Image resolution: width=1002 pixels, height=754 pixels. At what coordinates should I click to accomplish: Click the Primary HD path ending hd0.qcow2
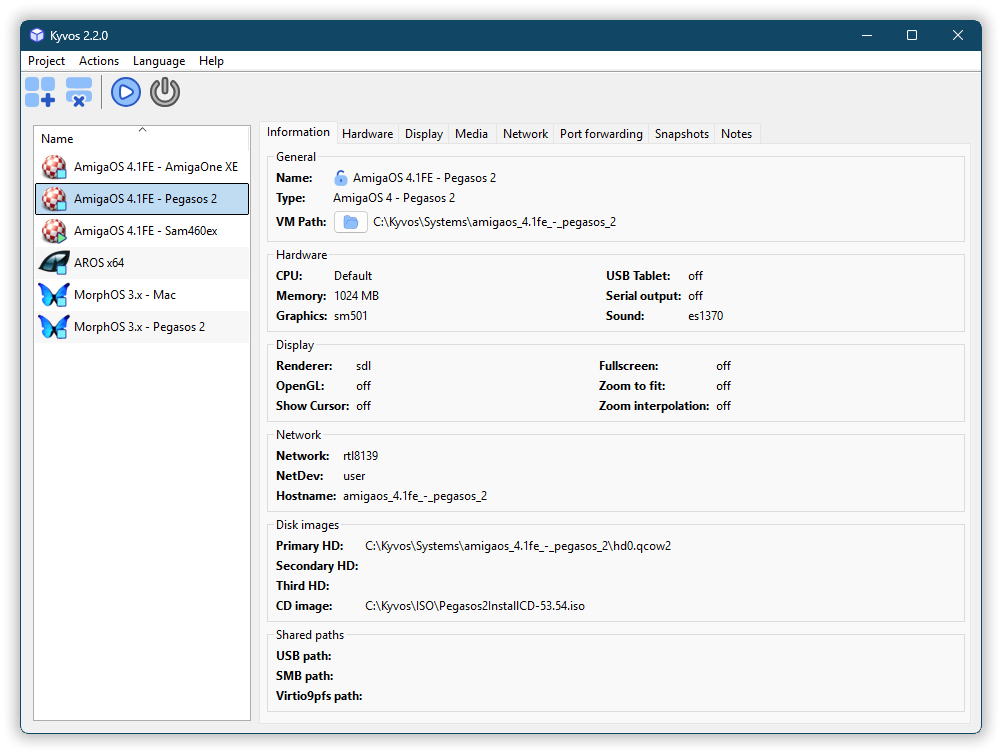coord(518,546)
